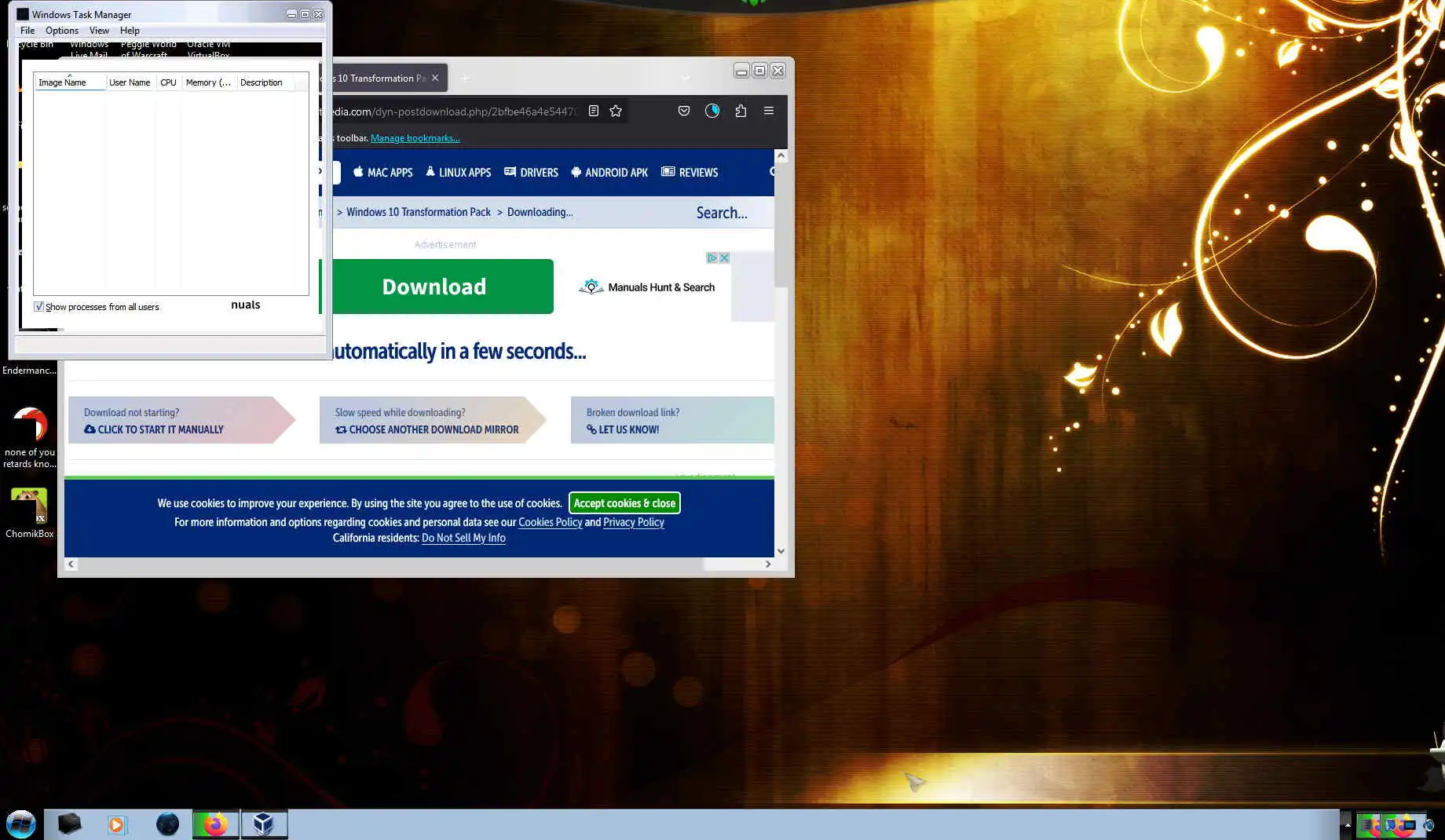Open the Firefox hamburger application menu
The height and width of the screenshot is (840, 1445).
[769, 111]
